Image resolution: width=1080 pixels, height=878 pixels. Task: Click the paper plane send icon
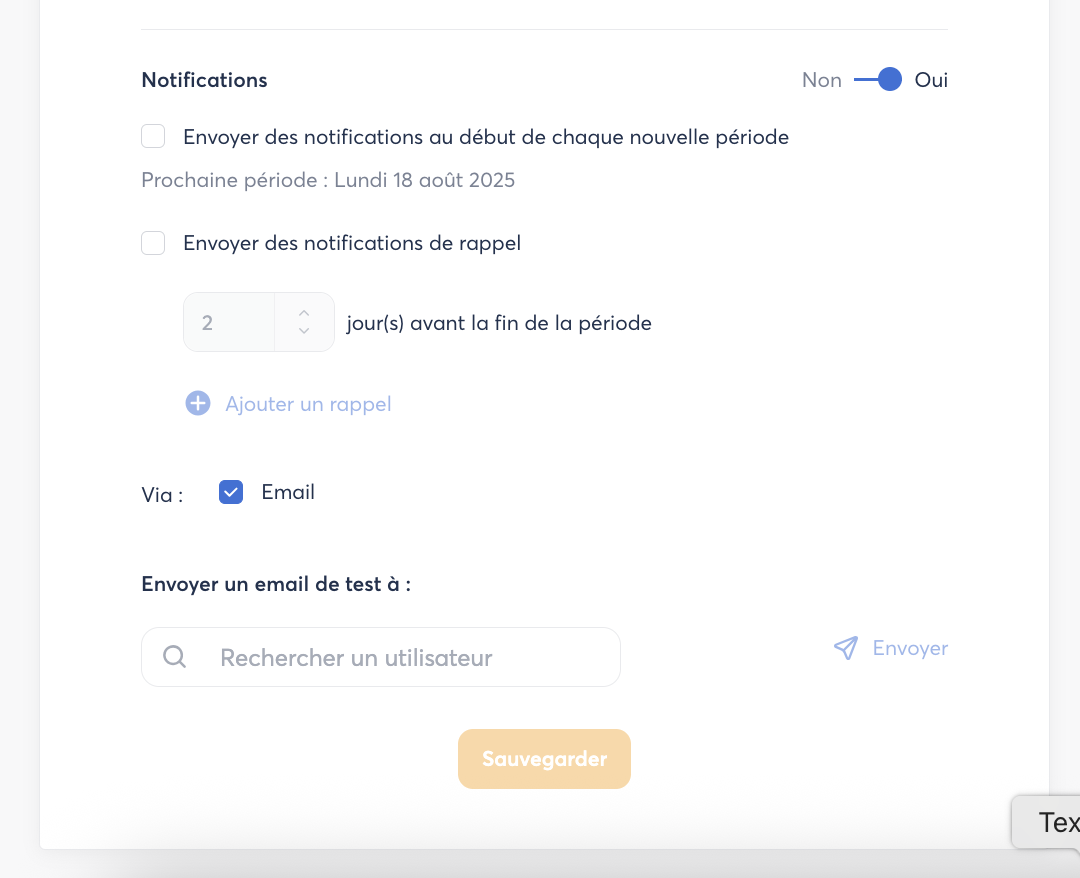coord(846,648)
